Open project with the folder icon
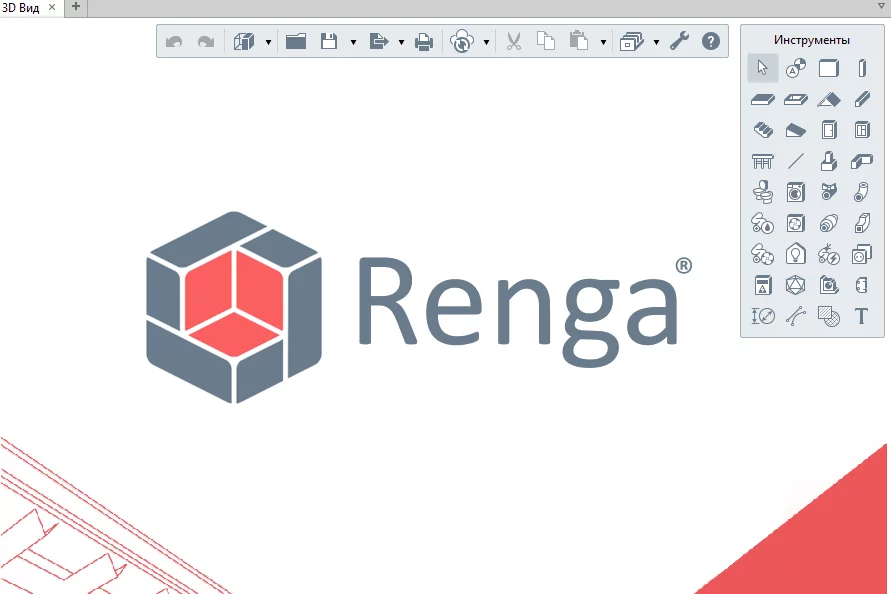 pyautogui.click(x=296, y=41)
